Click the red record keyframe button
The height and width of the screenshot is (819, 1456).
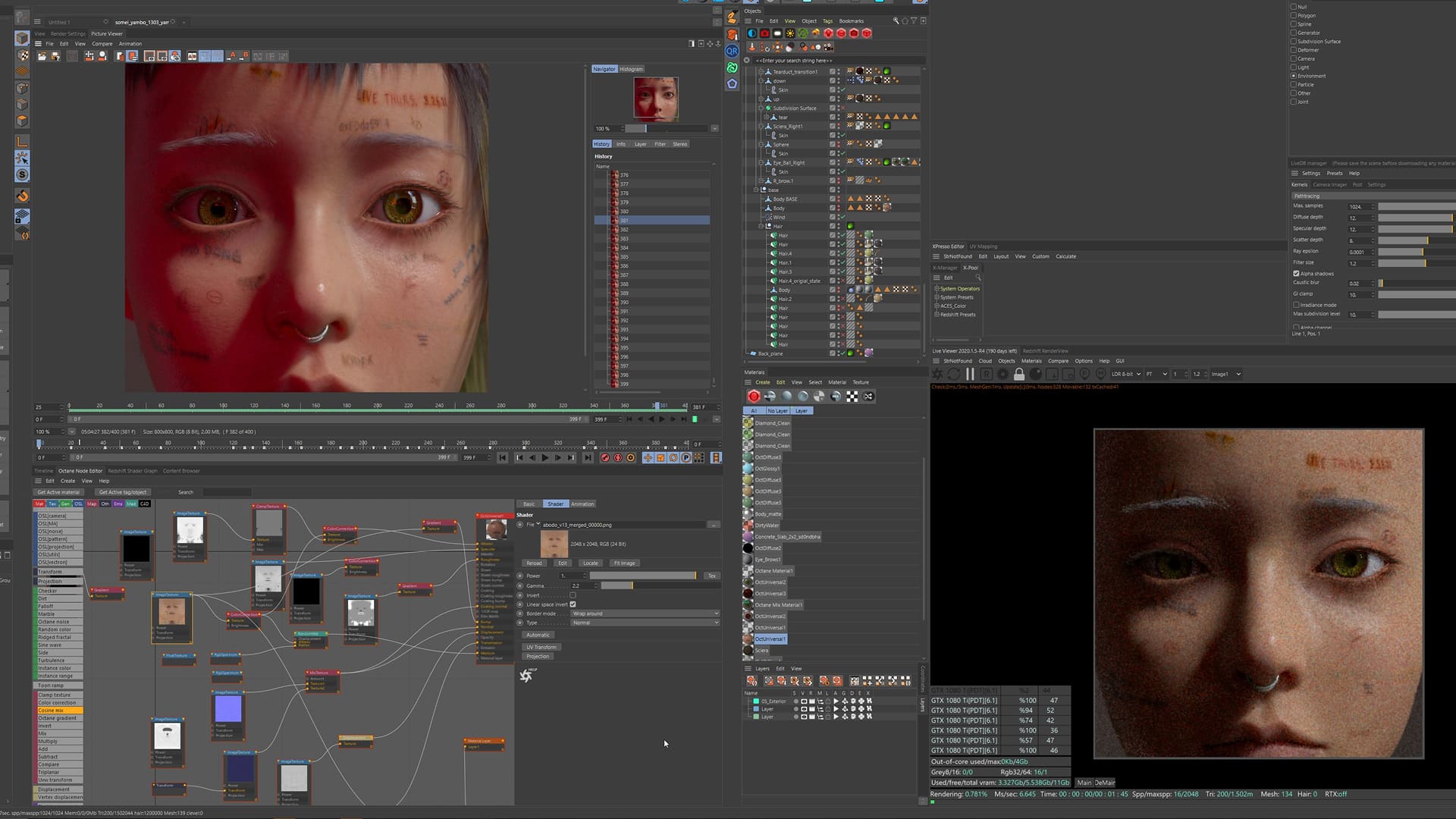[604, 458]
